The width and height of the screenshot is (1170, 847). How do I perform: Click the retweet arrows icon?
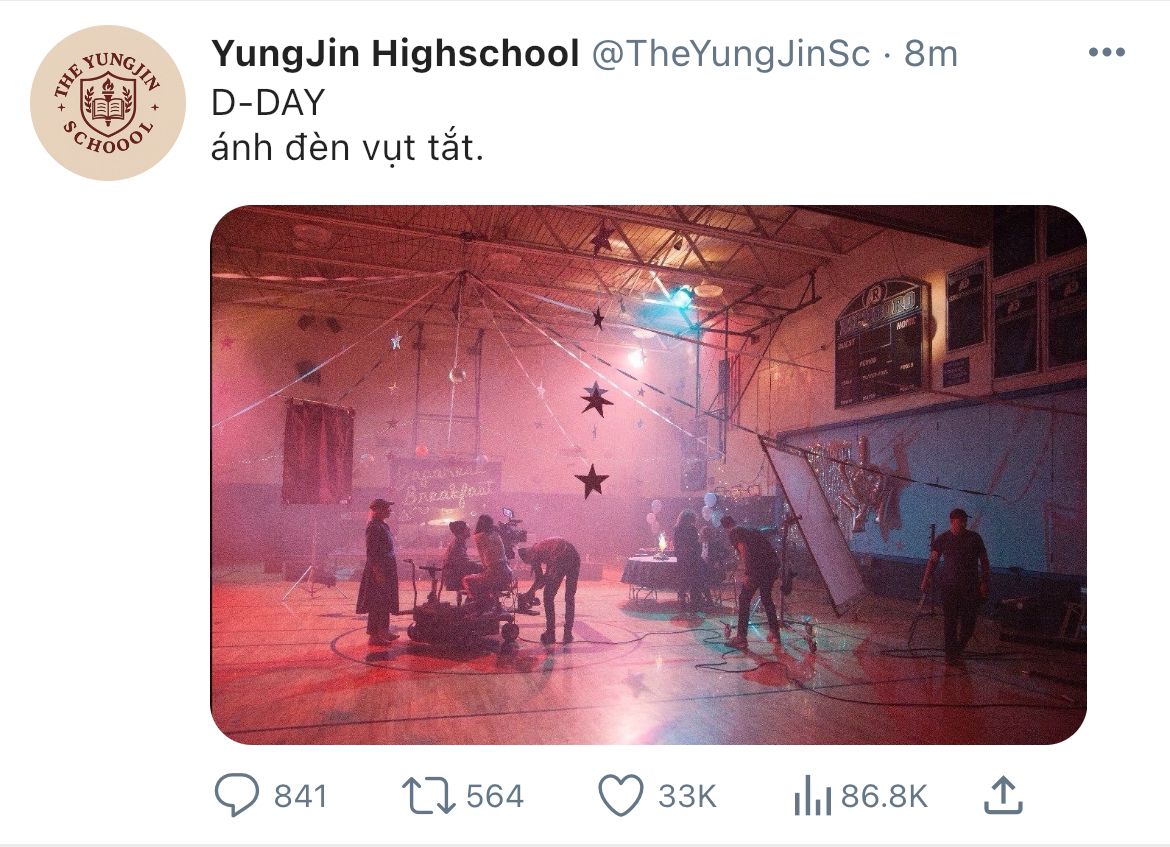tap(428, 796)
